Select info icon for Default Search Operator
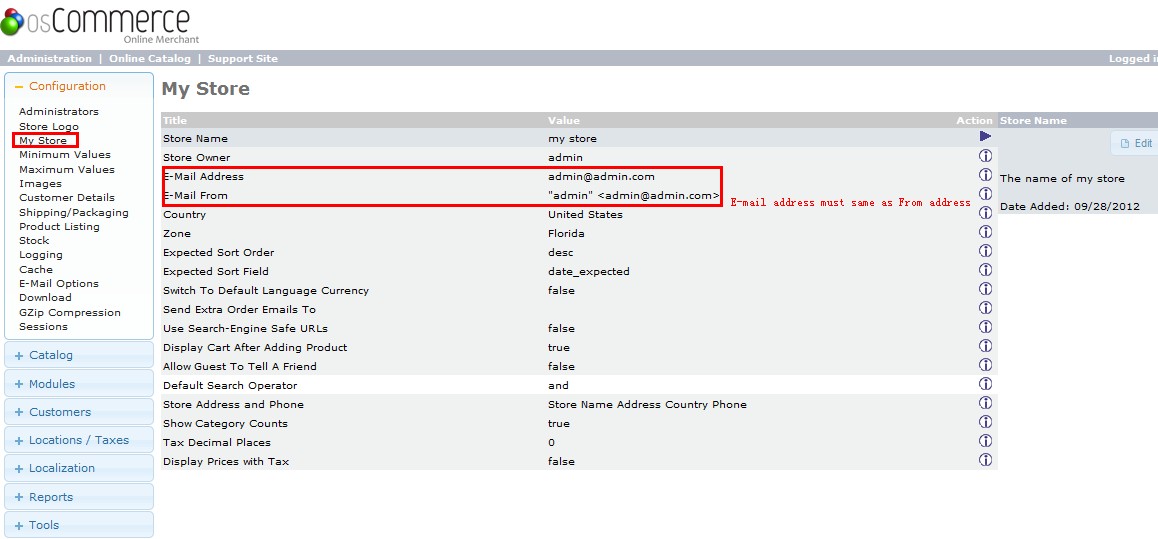 (985, 384)
